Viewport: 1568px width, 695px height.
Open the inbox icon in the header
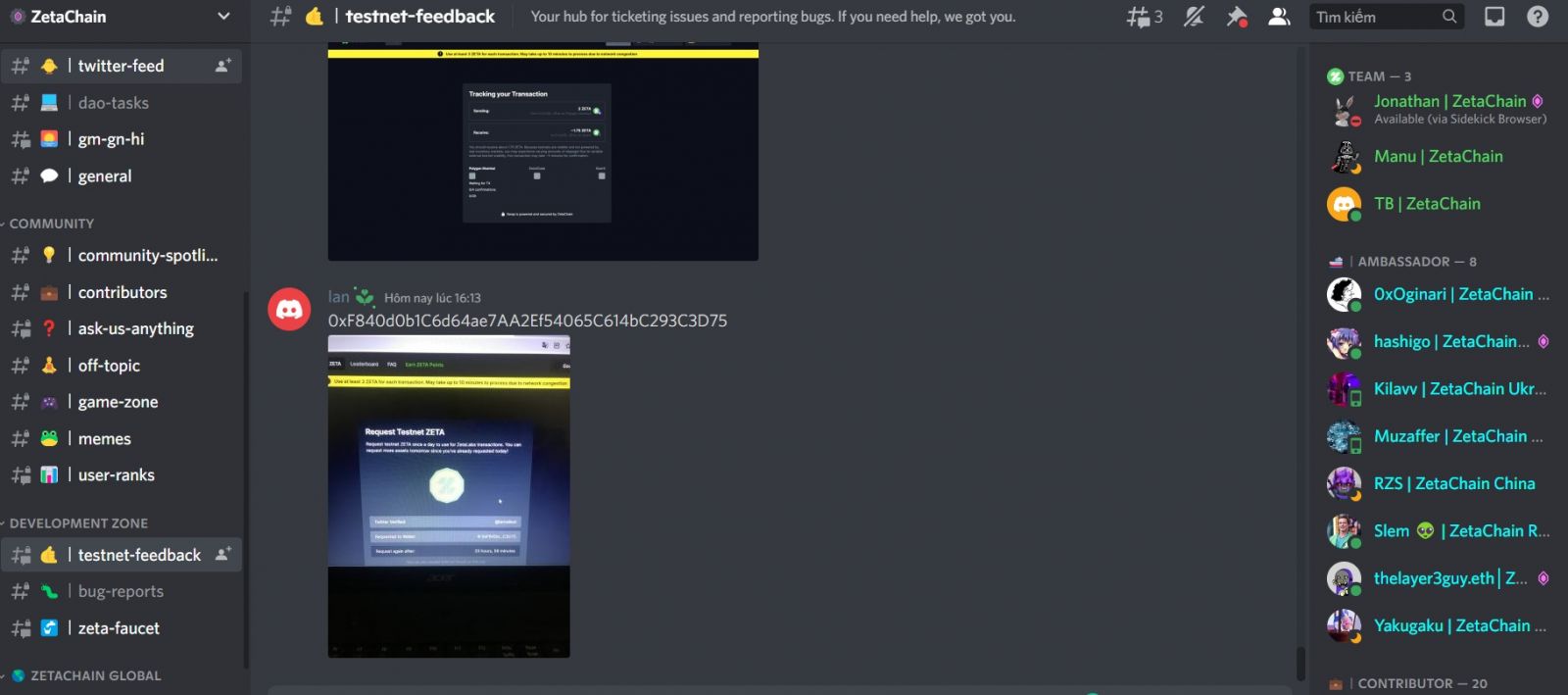[1494, 17]
